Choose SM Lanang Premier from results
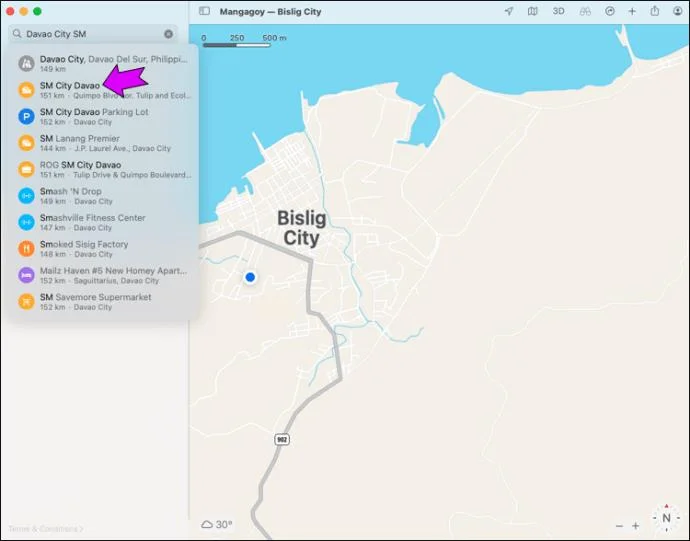 click(105, 143)
